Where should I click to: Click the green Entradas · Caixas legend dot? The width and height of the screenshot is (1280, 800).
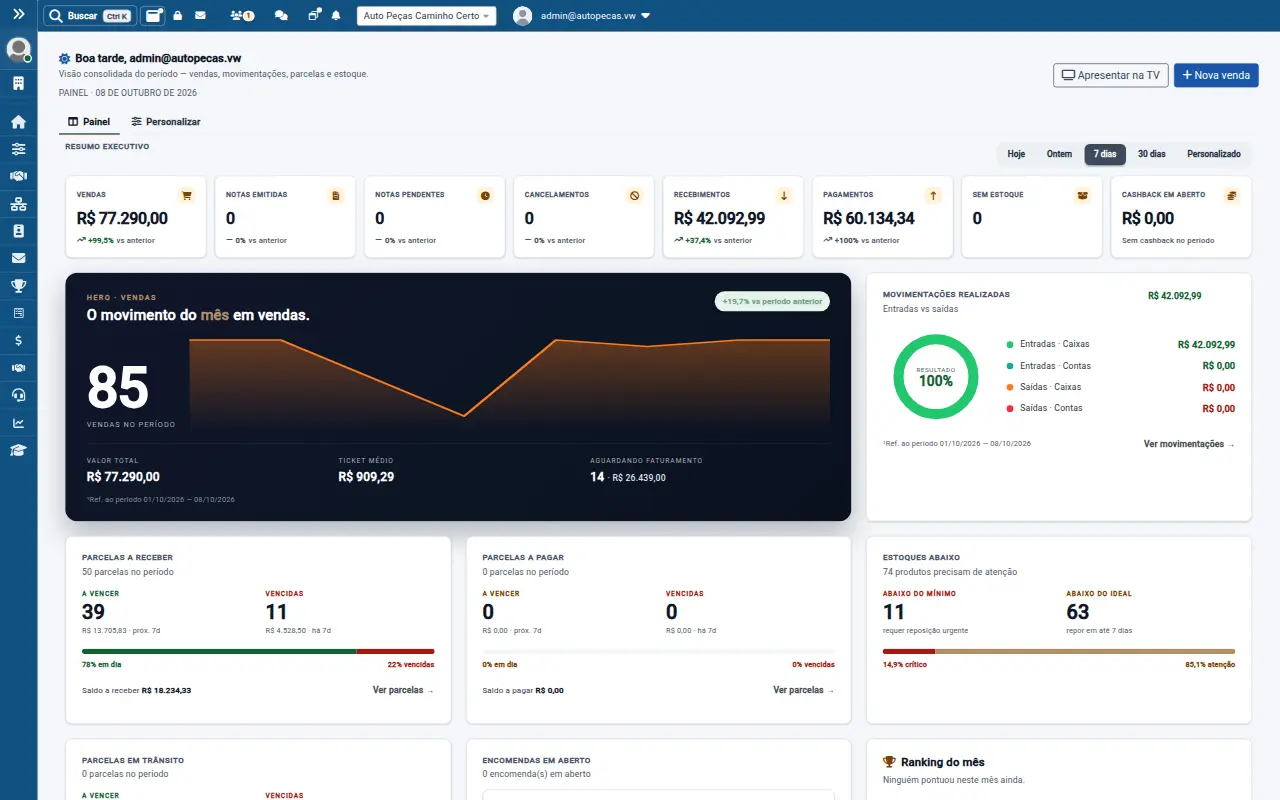[1010, 344]
